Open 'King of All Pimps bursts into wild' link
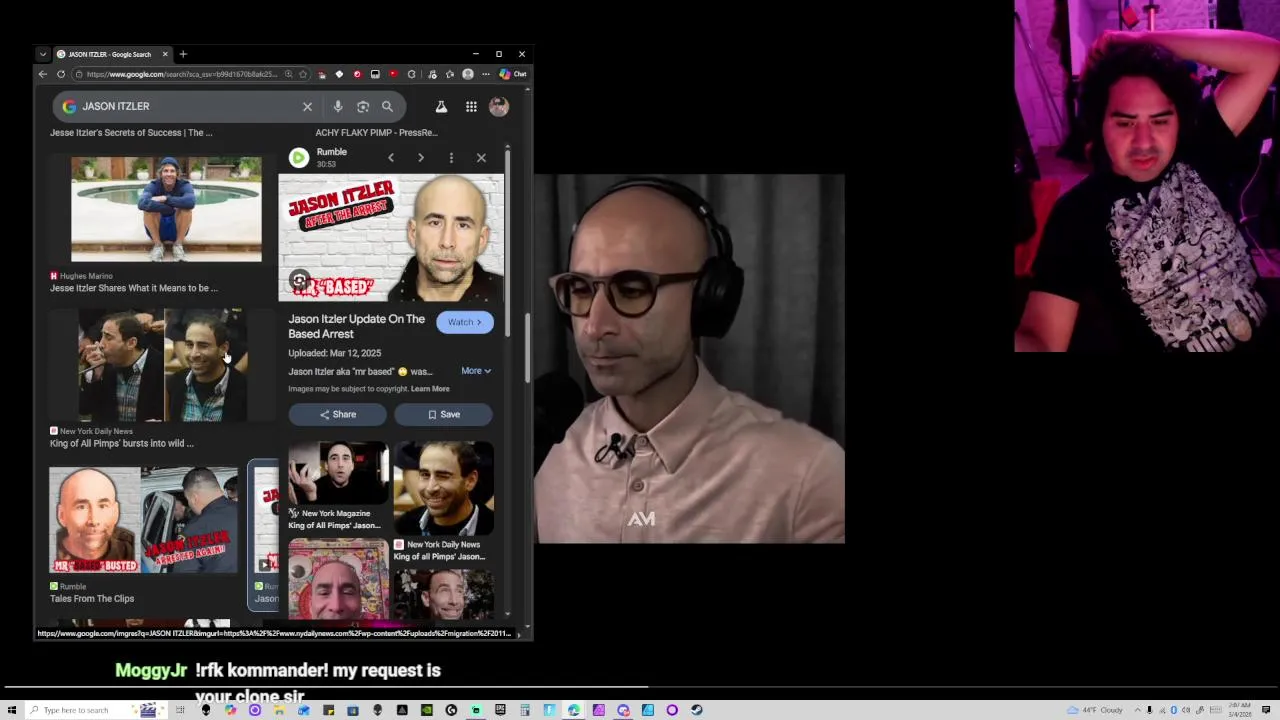 click(122, 443)
